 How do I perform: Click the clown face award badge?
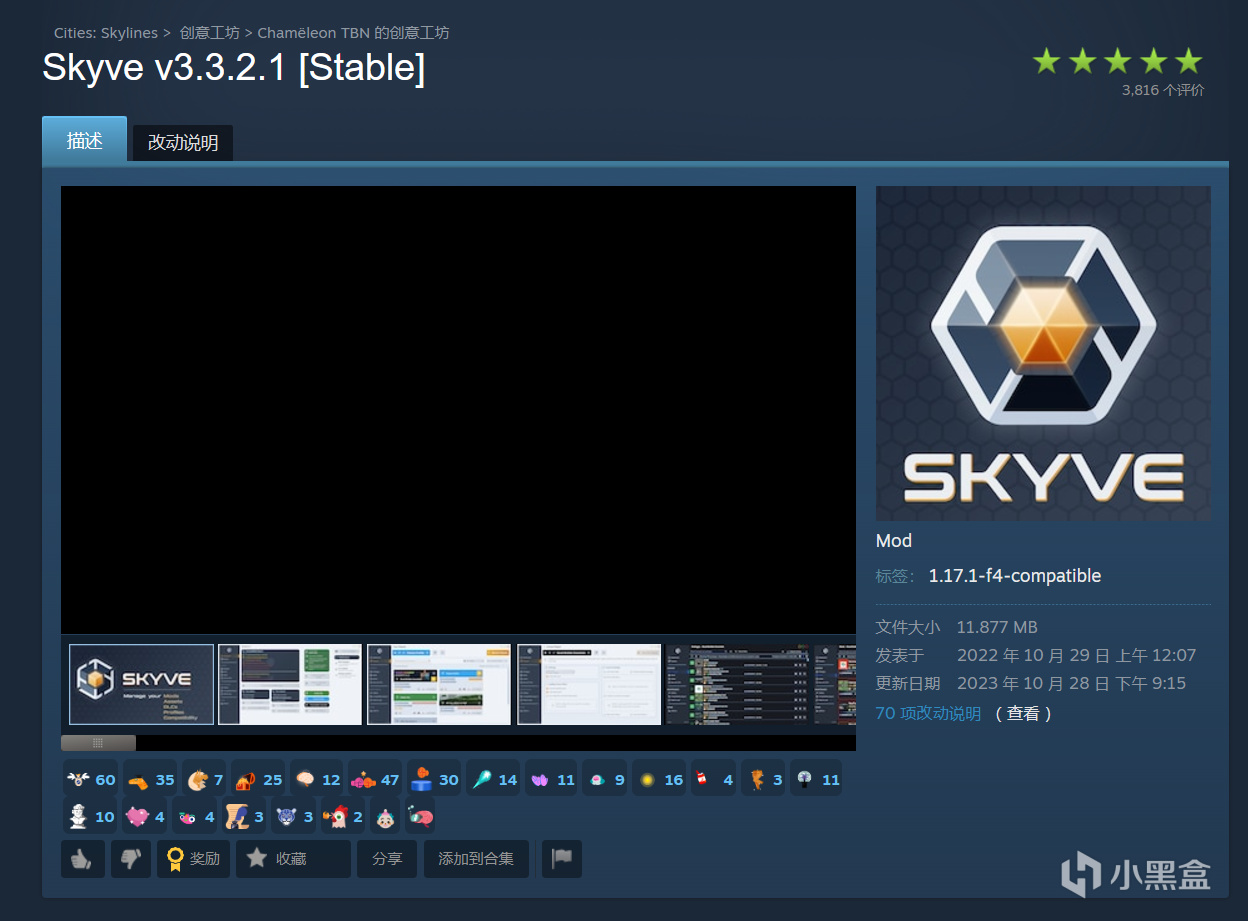click(384, 816)
